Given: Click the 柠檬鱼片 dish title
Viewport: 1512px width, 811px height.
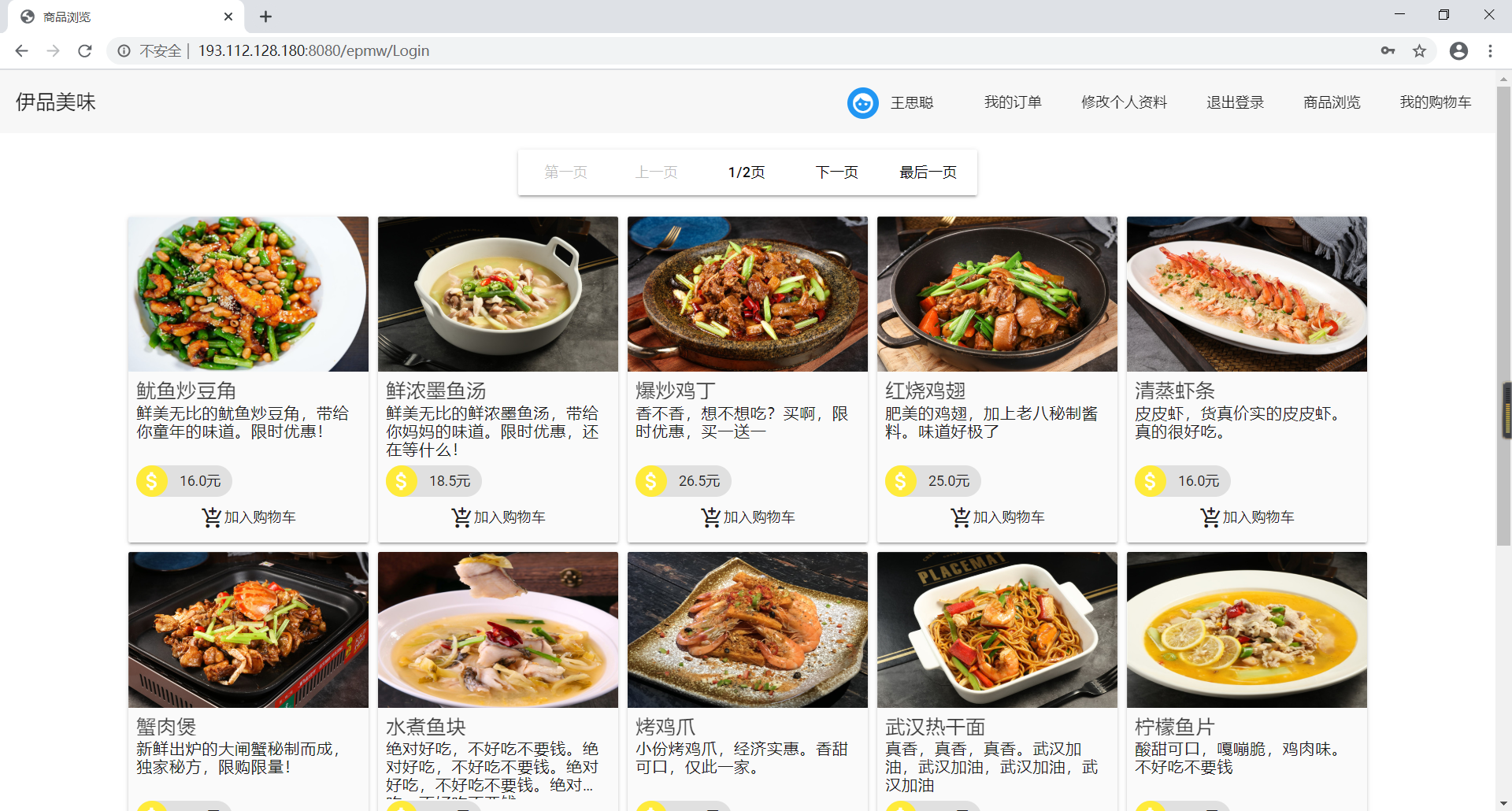Looking at the screenshot, I should (x=1174, y=727).
